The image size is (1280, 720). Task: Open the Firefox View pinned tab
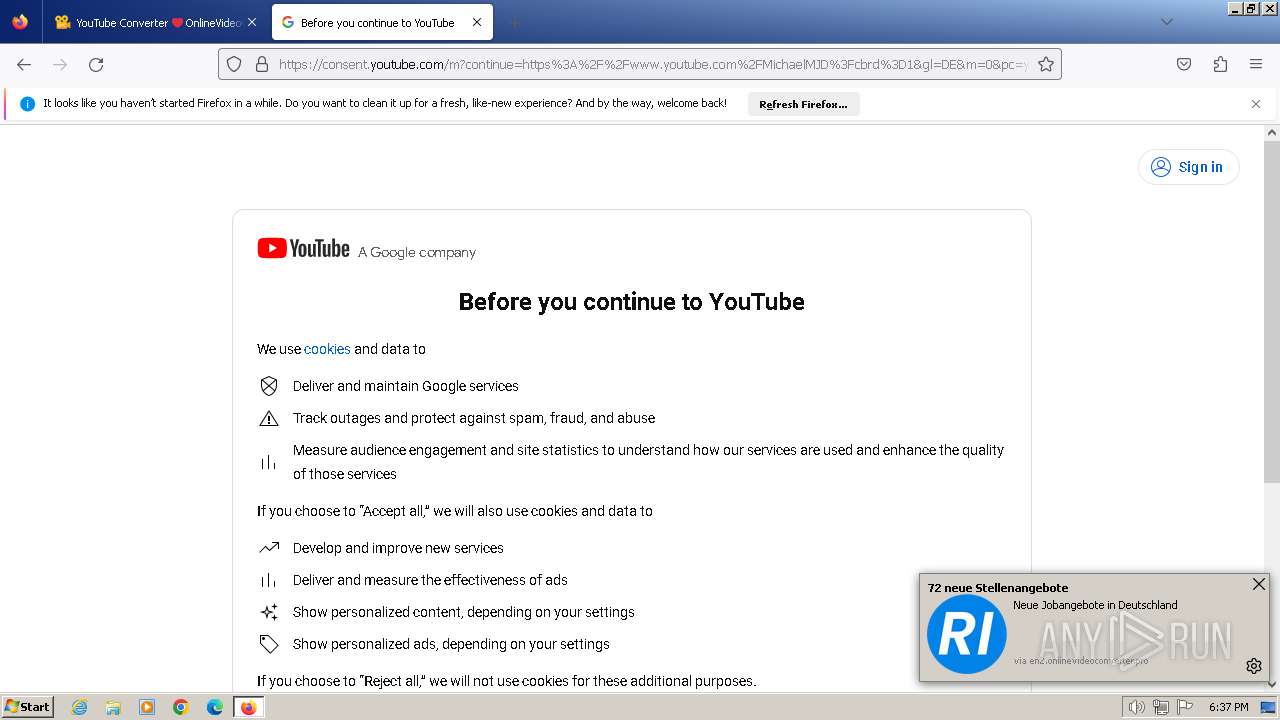tap(20, 22)
